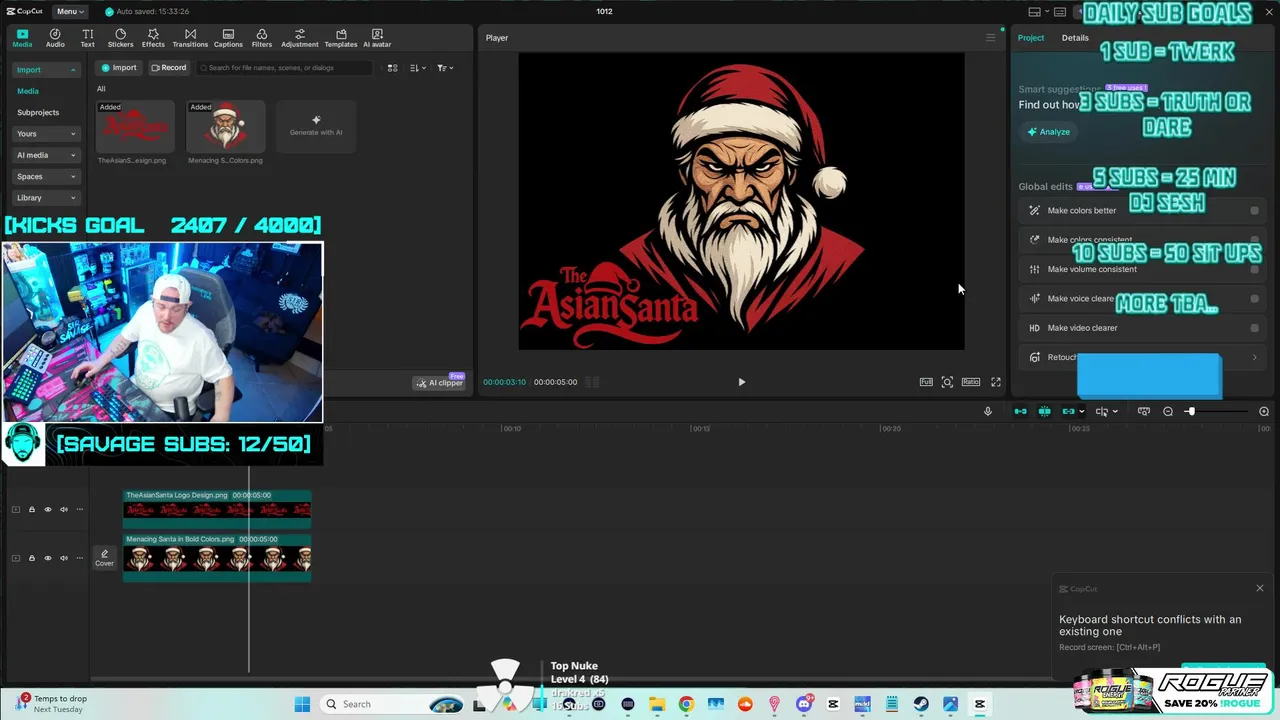This screenshot has width=1280, height=720.
Task: Open the Stickers panel
Action: coord(120,38)
